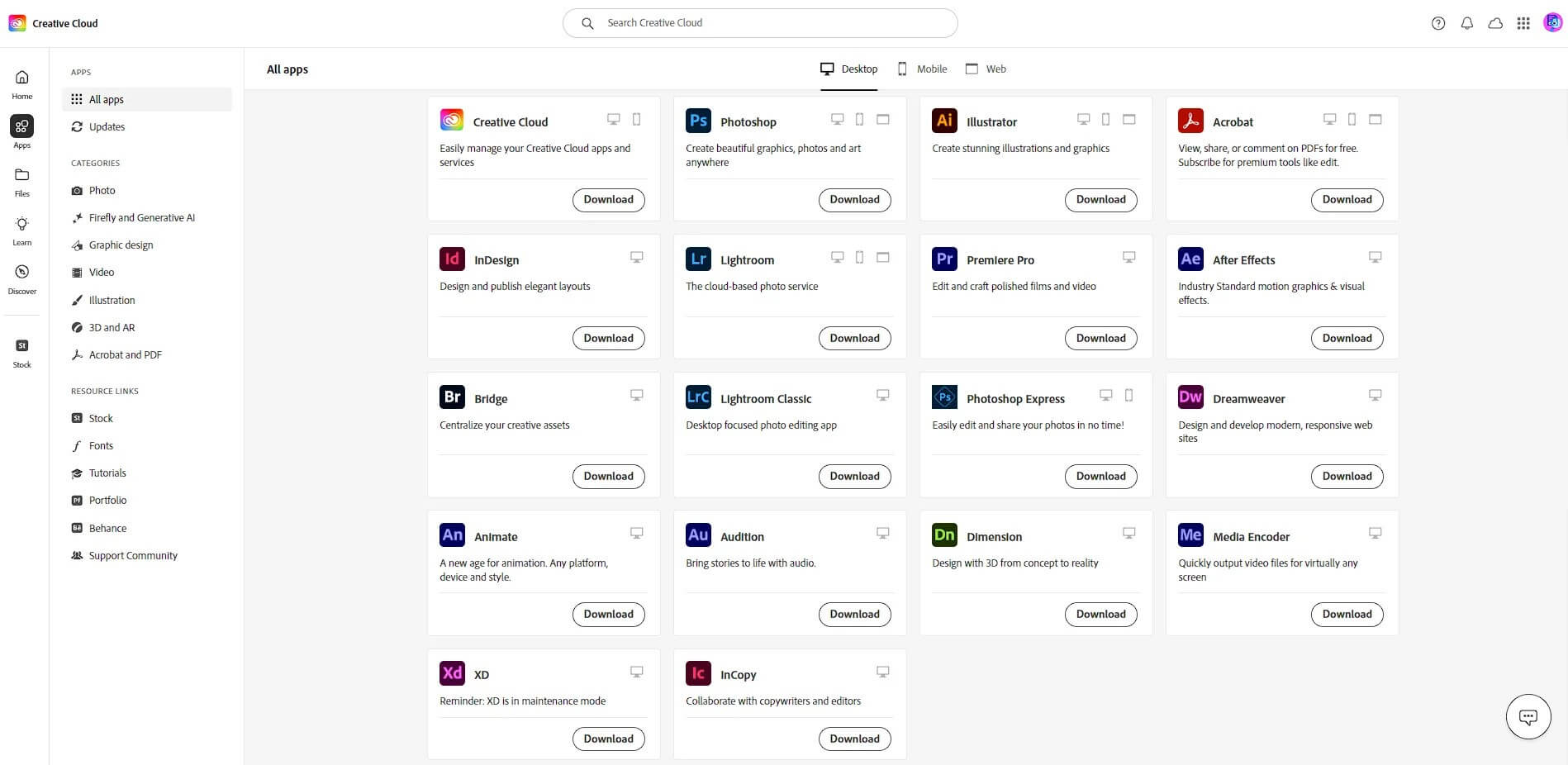Select the Graphic design category
This screenshot has width=1568, height=765.
click(x=147, y=245)
